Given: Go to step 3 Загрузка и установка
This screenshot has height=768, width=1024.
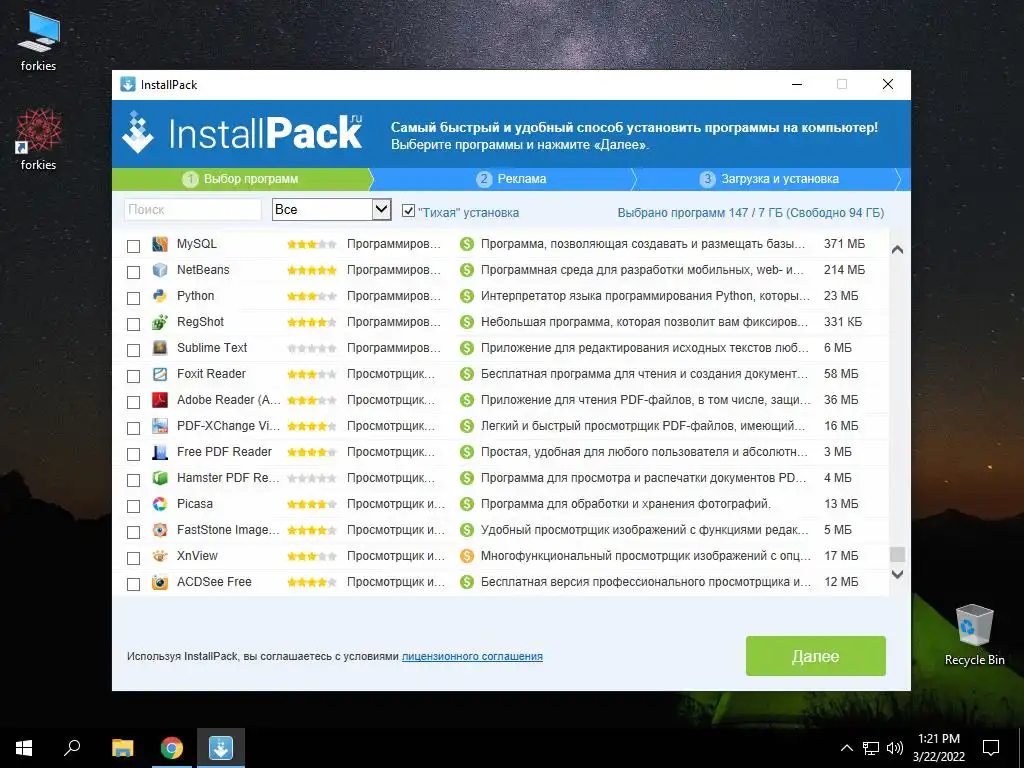Looking at the screenshot, I should tap(769, 179).
